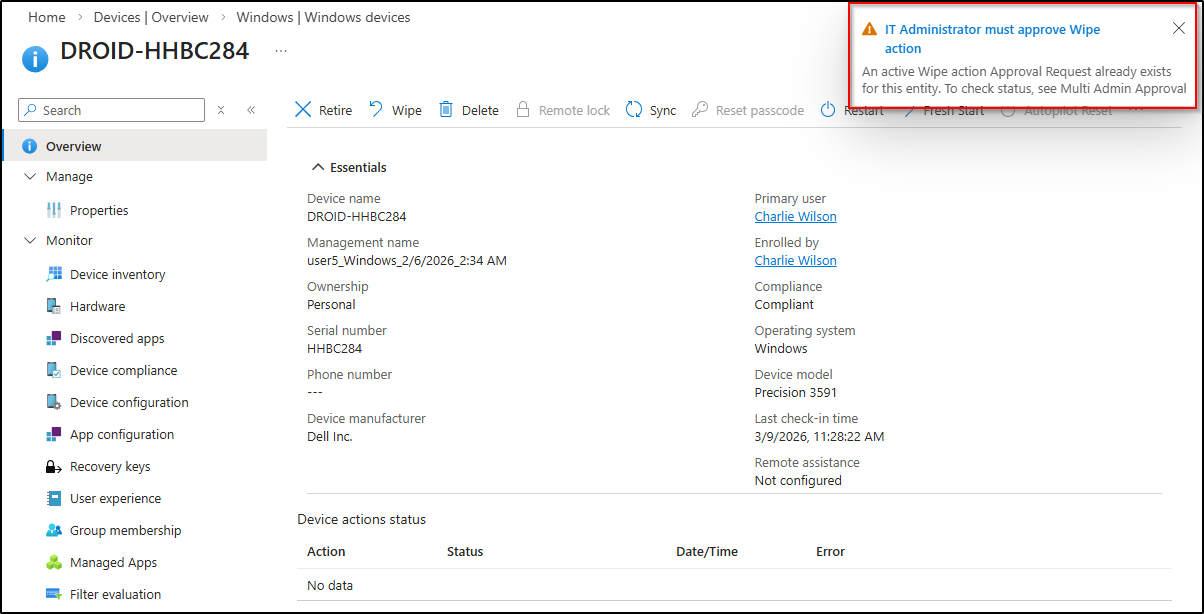Navigate to Home via the breadcrumb

click(x=46, y=17)
